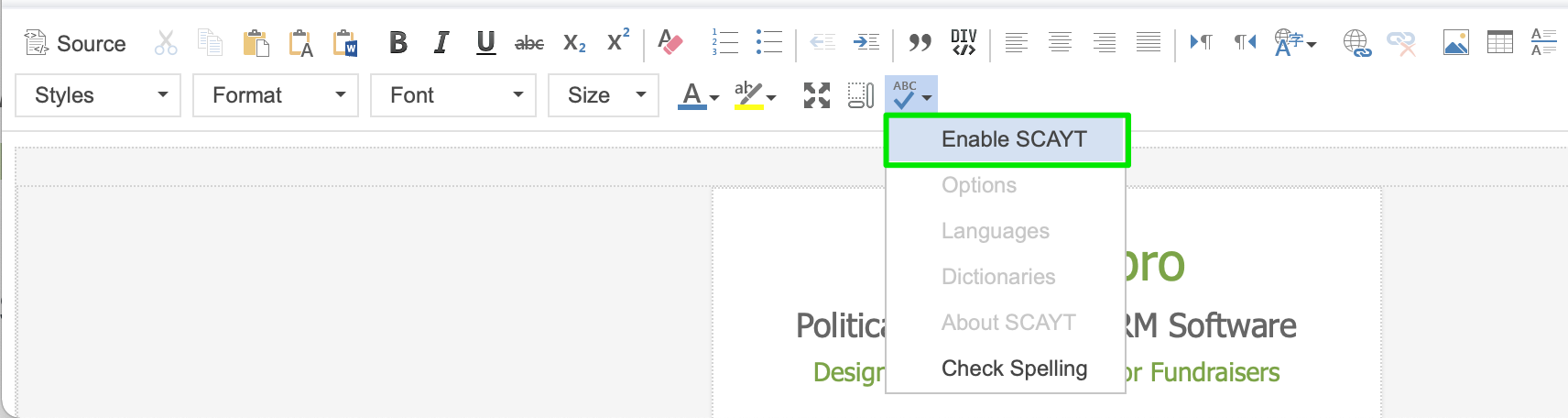Choose Languages in SCAYT menu
1568x418 pixels.
pyautogui.click(x=1006, y=231)
